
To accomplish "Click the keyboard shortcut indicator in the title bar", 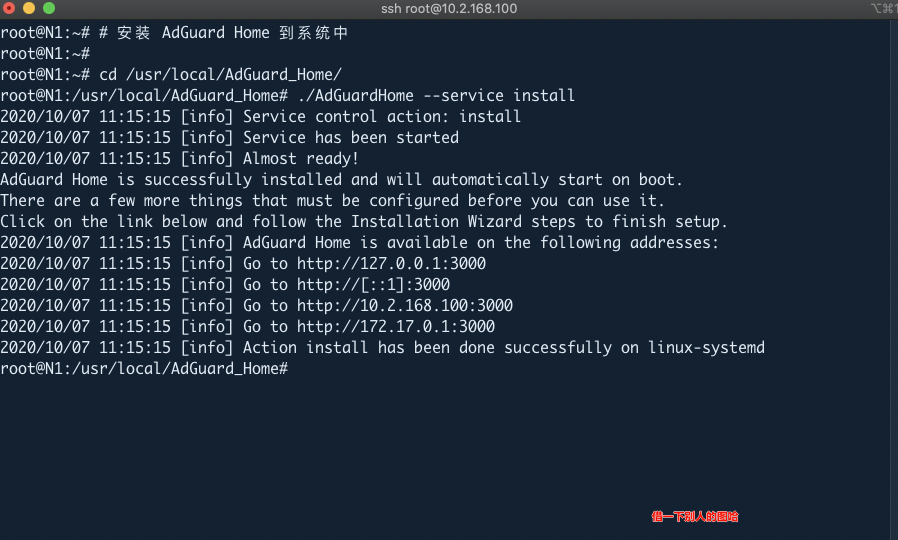I will pos(884,8).
